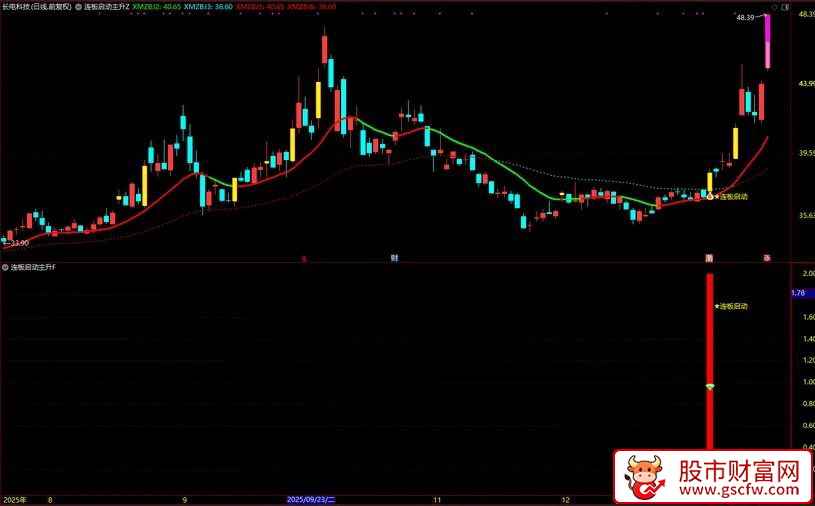Click the 连板启动主升F sub-indicator name
This screenshot has height=506, width=815.
(x=33, y=268)
